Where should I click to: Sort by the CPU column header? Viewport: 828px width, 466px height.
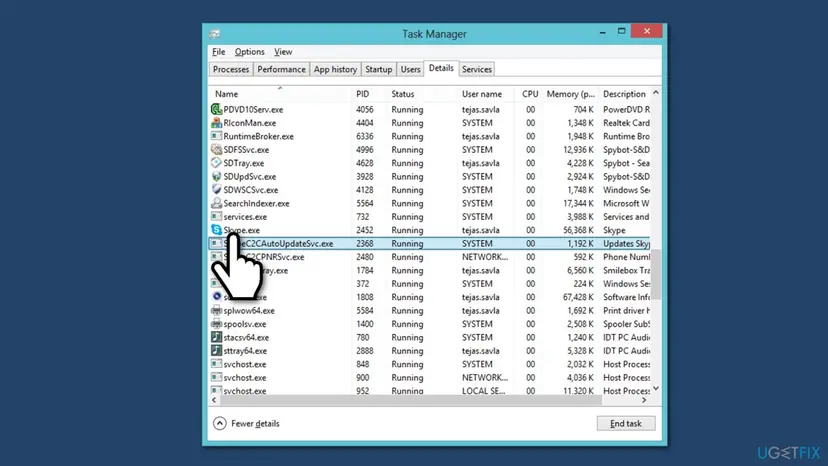530,94
